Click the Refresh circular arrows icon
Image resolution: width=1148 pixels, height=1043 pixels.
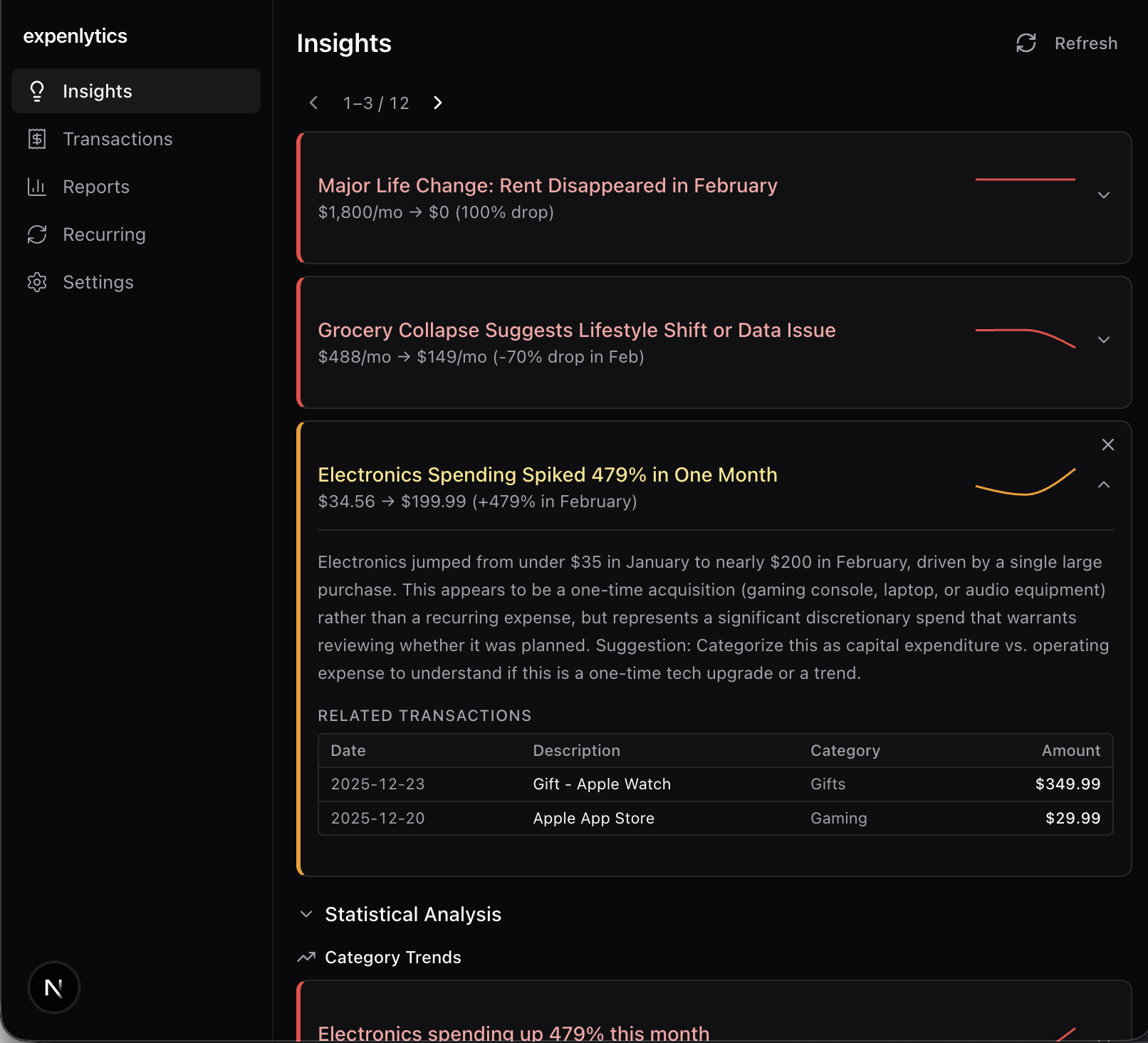pos(1026,43)
